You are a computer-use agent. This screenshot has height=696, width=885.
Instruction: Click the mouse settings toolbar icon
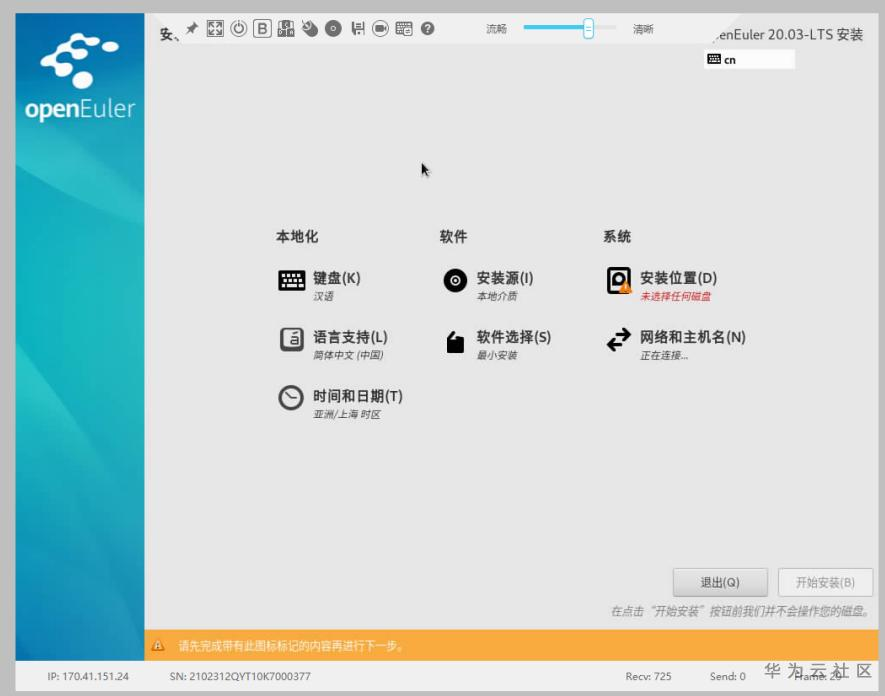click(309, 28)
